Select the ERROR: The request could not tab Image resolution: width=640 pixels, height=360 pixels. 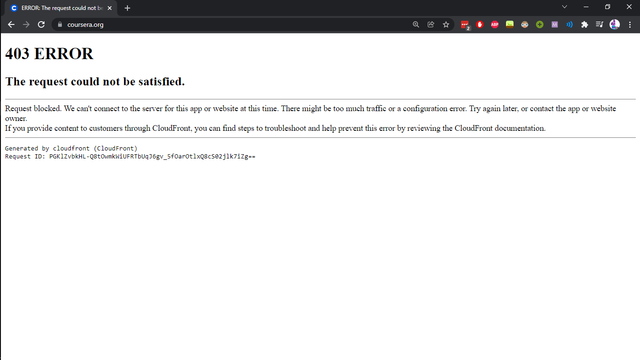[x=61, y=8]
